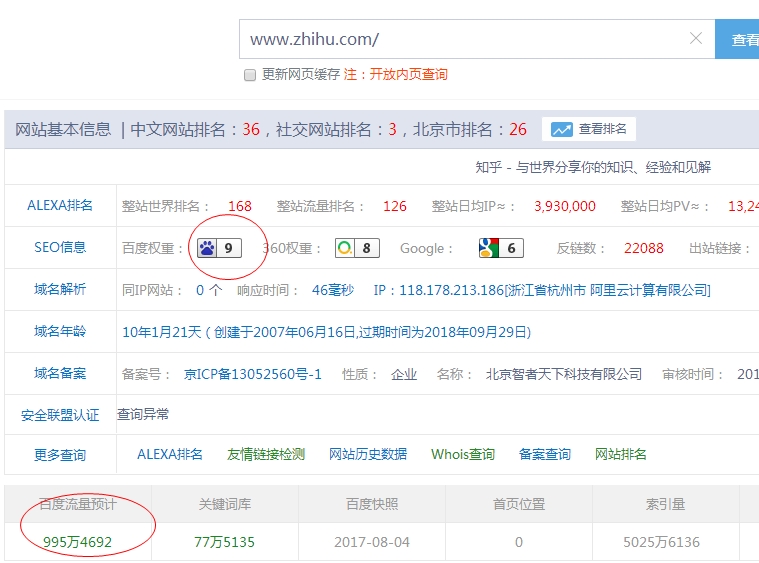Click the 360 weight badge showing 8
The width and height of the screenshot is (759, 563).
357,248
